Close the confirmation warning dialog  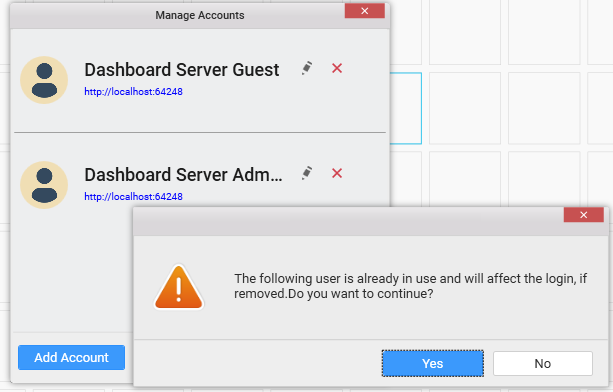click(583, 215)
